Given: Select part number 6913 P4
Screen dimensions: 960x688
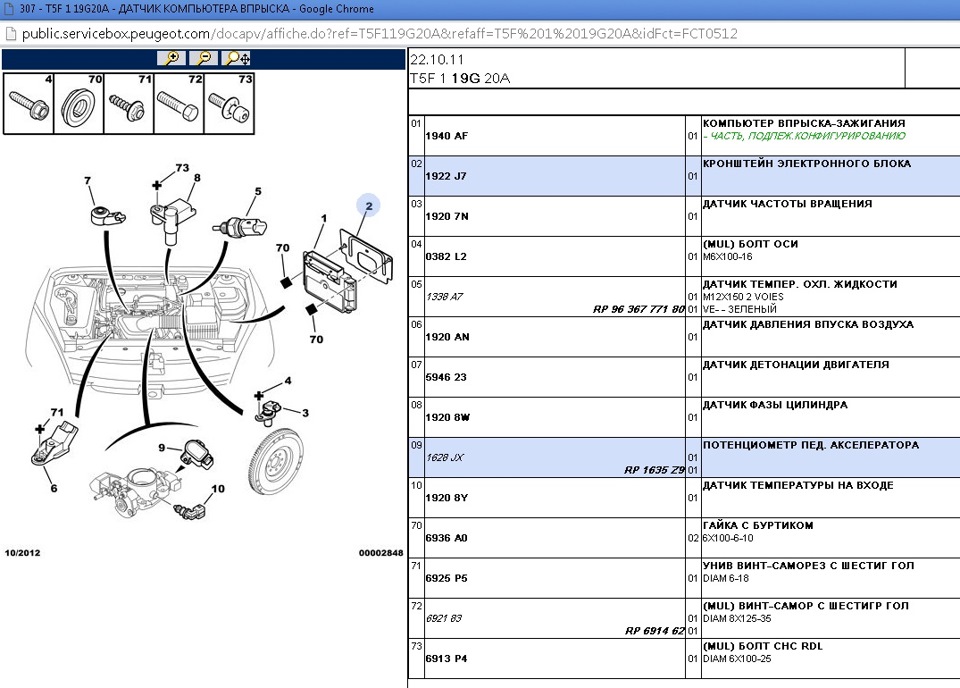Looking at the screenshot, I should [446, 659].
